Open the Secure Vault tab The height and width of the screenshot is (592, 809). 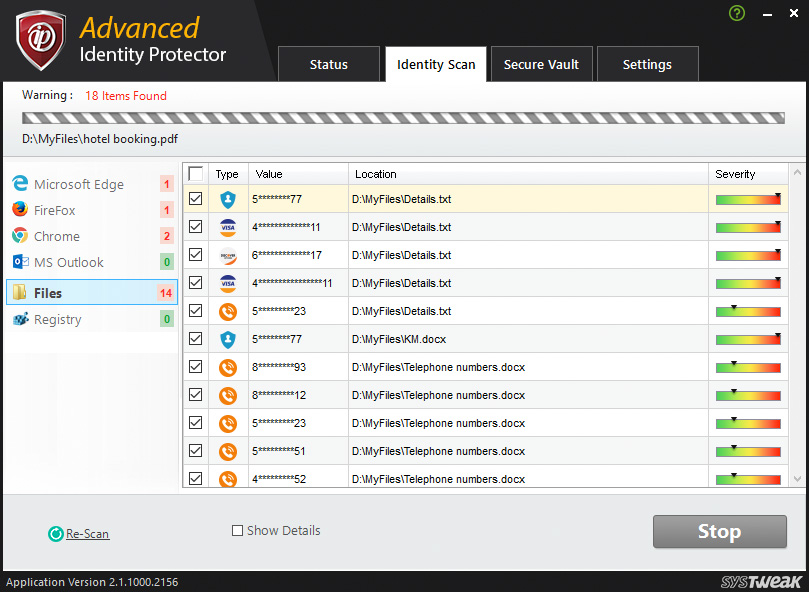tap(541, 65)
